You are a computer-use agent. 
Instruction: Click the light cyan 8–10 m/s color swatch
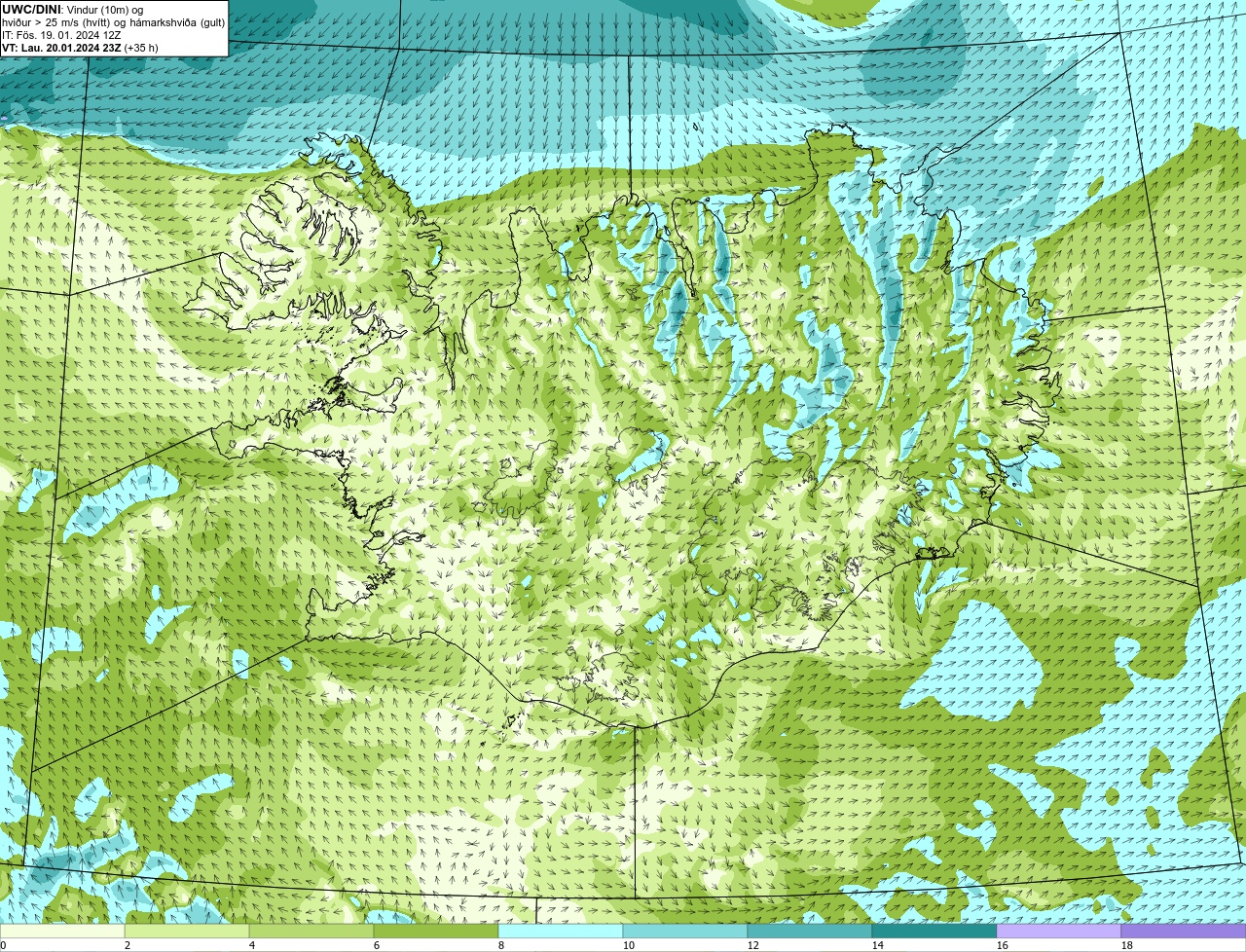(x=561, y=931)
